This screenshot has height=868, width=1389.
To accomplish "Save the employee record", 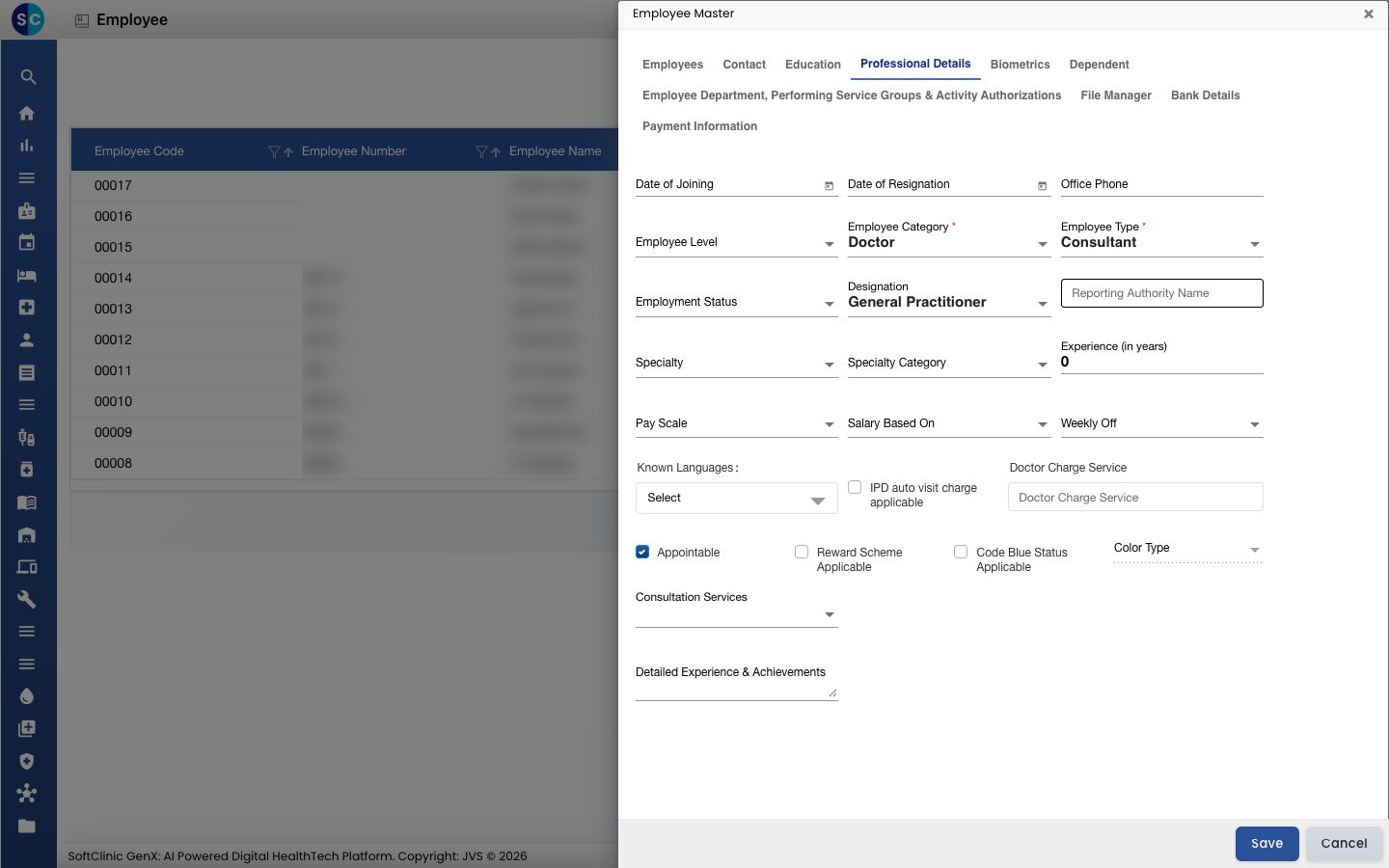I will point(1267,844).
